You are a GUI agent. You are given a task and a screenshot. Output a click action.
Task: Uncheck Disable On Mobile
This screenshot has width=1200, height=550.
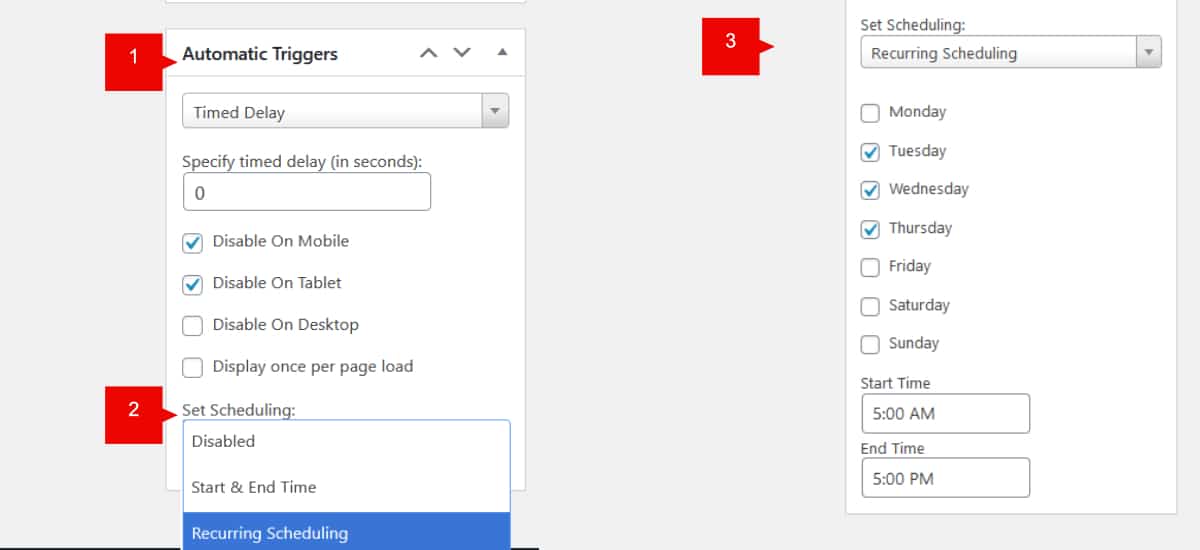coord(193,243)
